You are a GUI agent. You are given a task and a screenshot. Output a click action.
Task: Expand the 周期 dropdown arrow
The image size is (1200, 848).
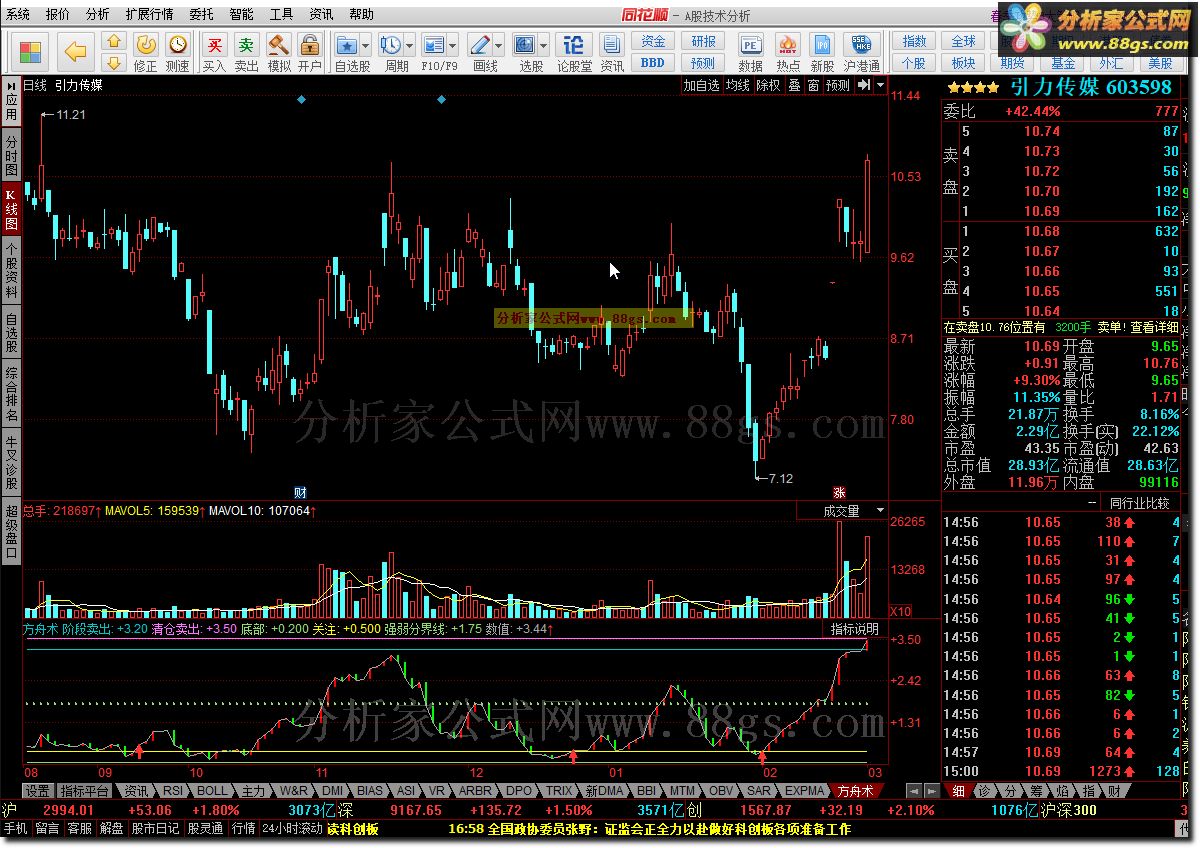(x=409, y=46)
